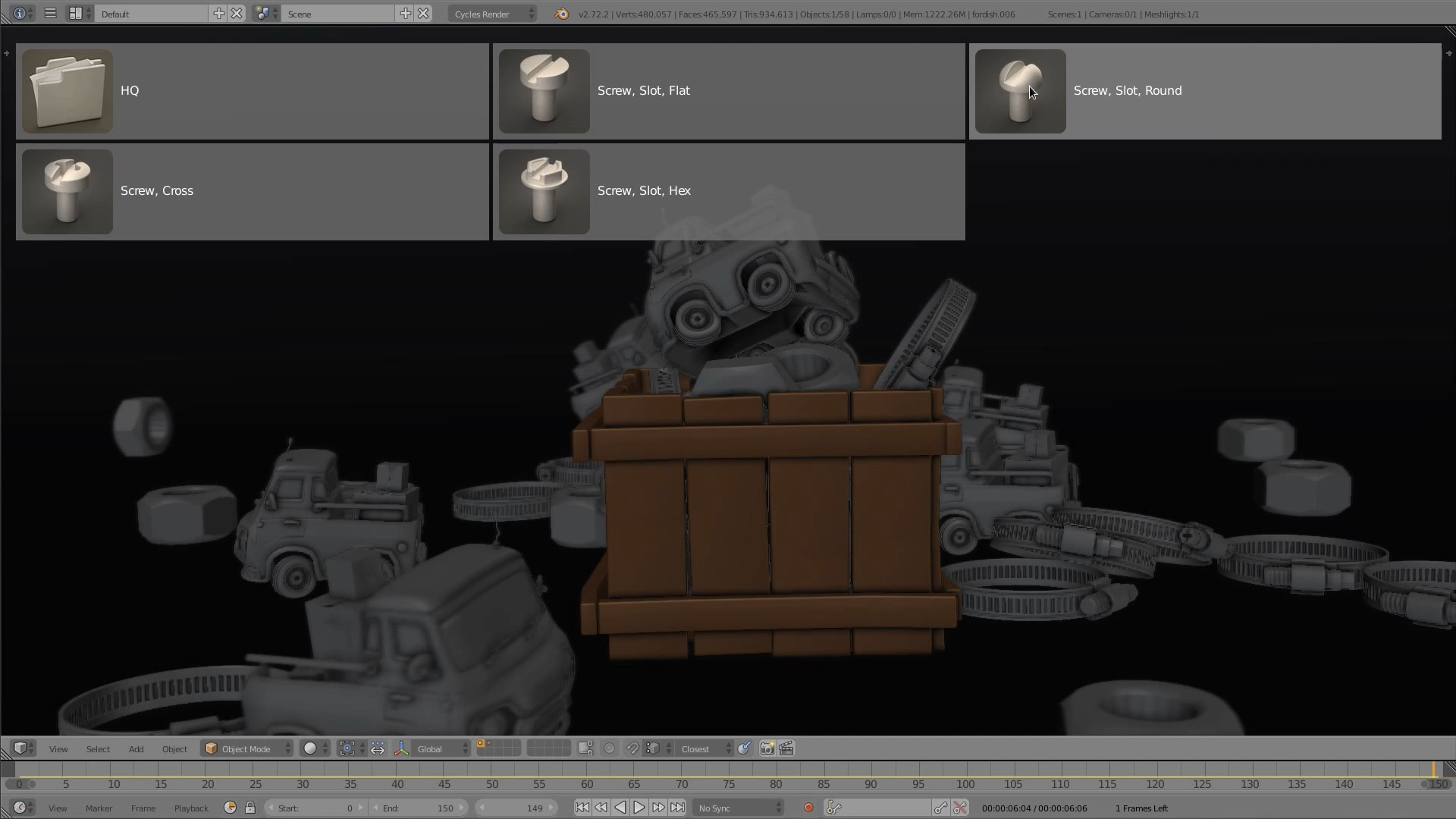Image resolution: width=1456 pixels, height=819 pixels.
Task: Open the Add menu
Action: (136, 748)
